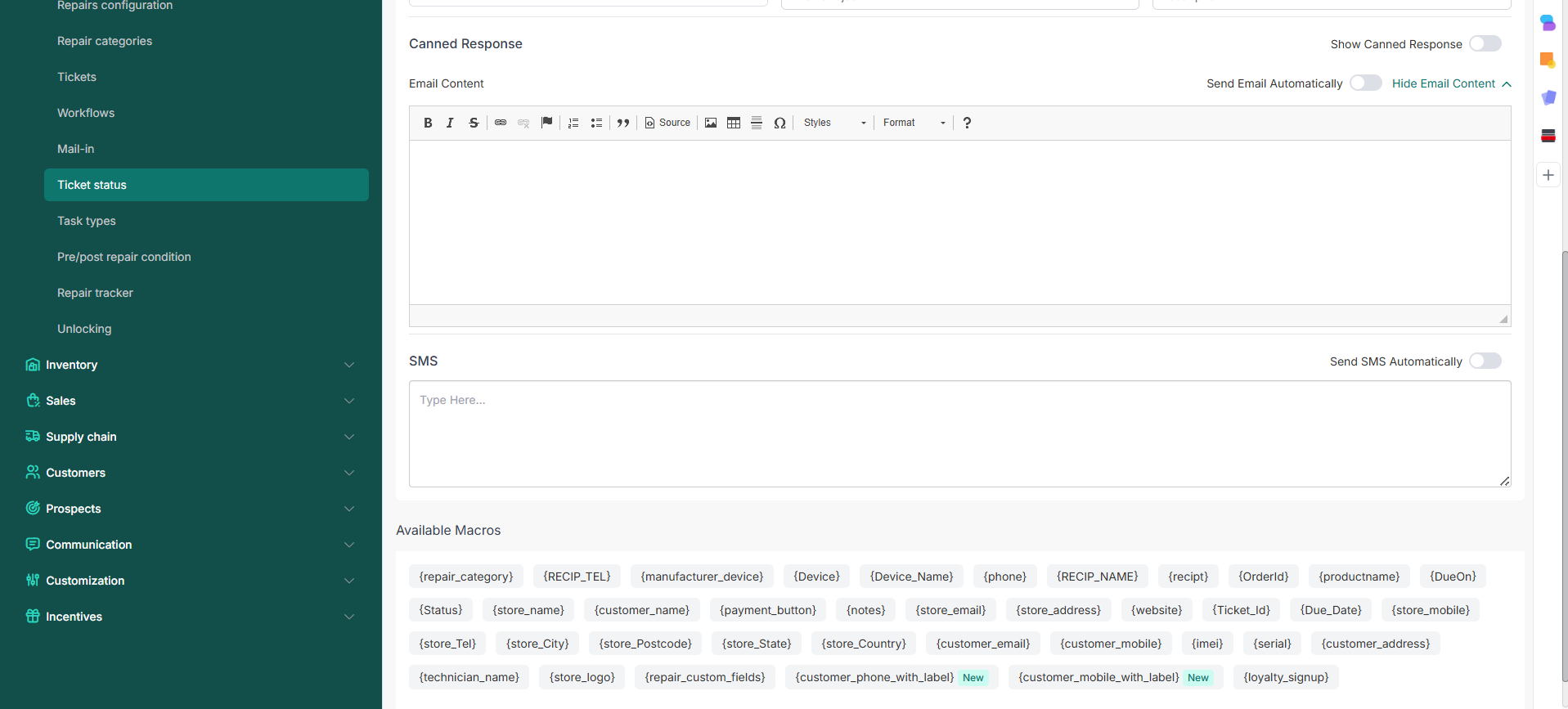
Task: Open the special character (omega) picker
Action: pyautogui.click(x=780, y=123)
